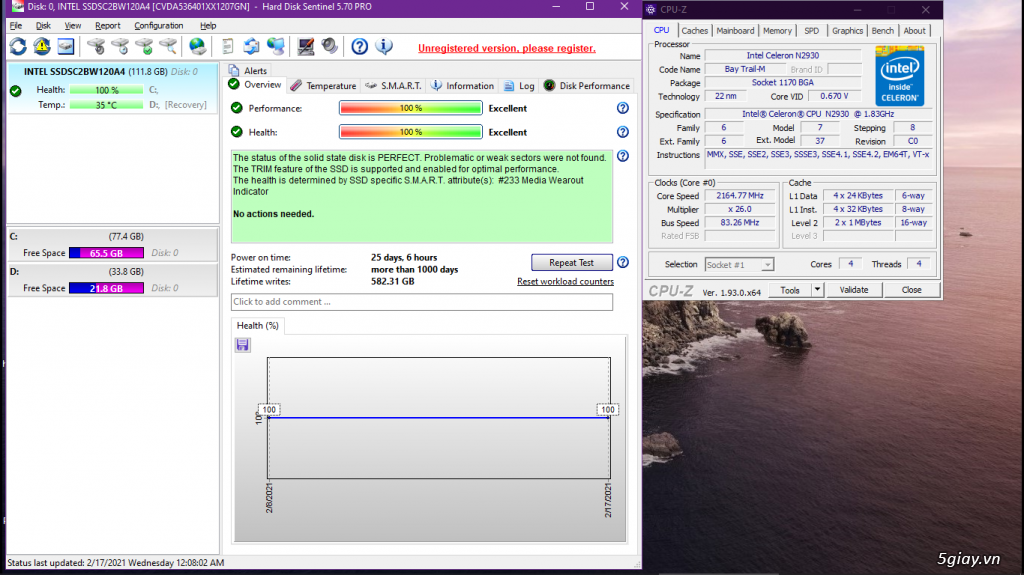The height and width of the screenshot is (575, 1024).
Task: Open the Help menu
Action: 208,25
